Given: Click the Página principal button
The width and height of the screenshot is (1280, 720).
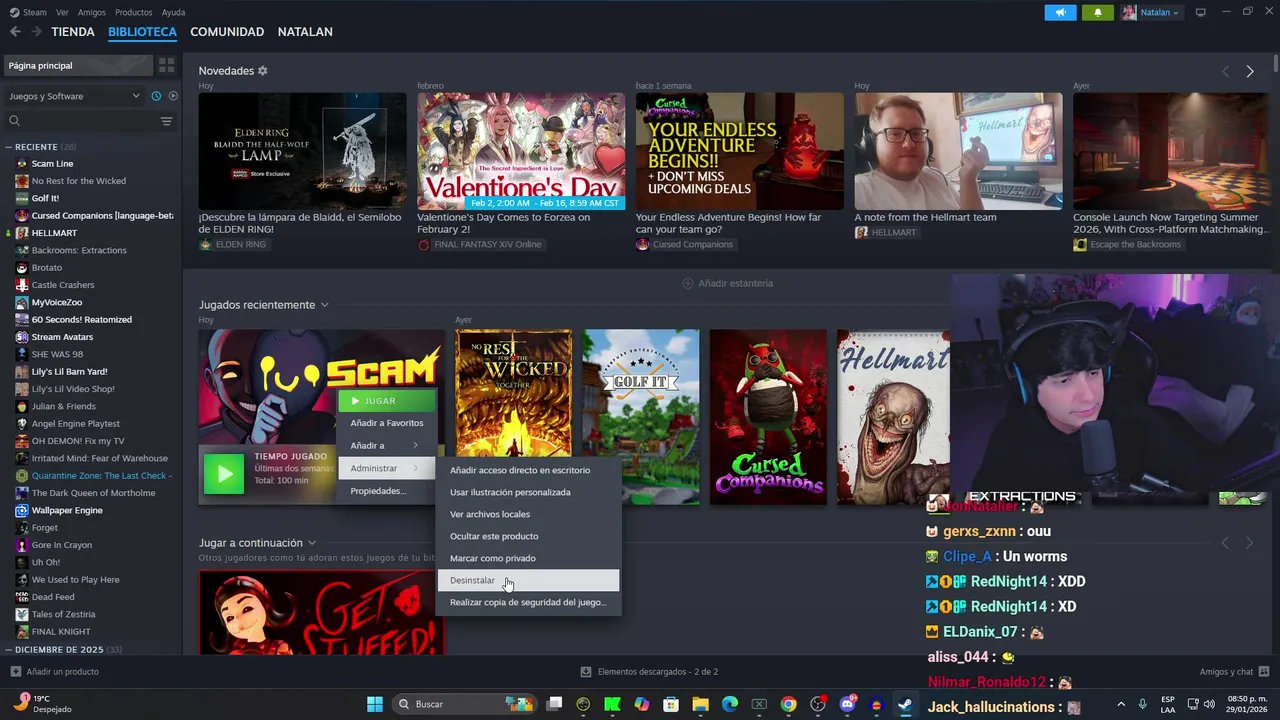Looking at the screenshot, I should 78,65.
